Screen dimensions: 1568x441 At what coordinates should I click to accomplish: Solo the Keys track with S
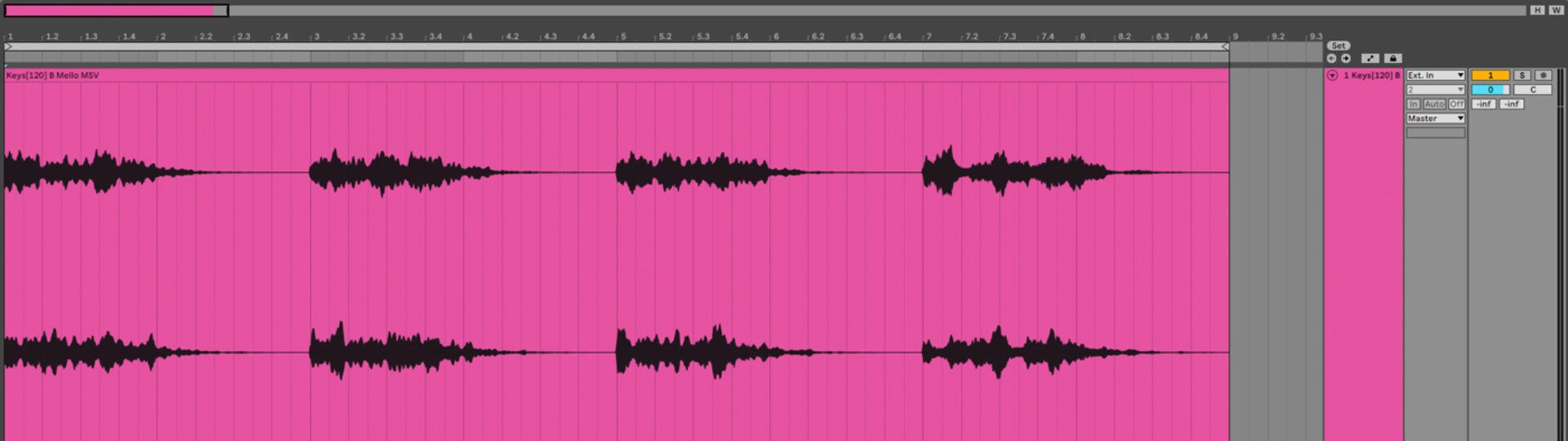coord(1521,75)
